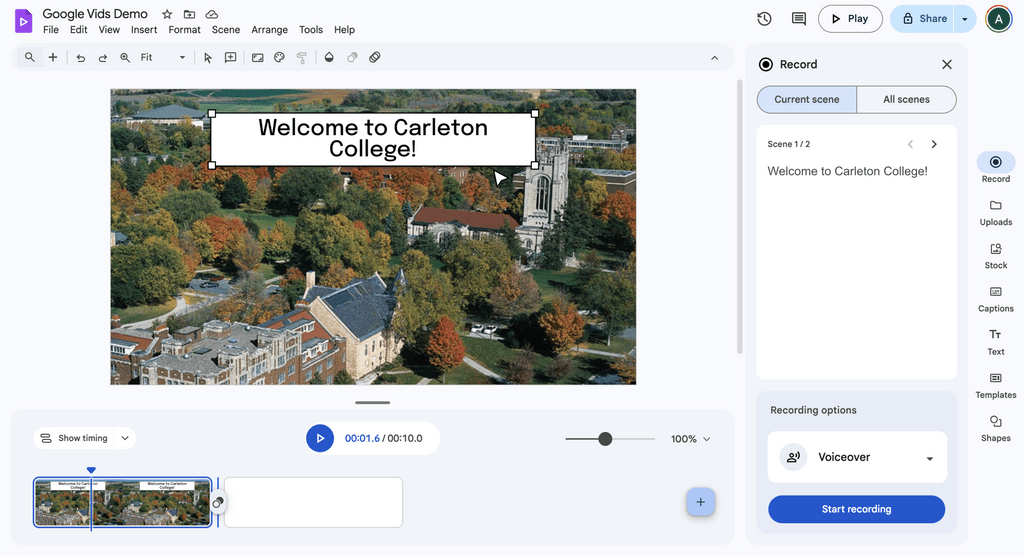Open the Help menu
The height and width of the screenshot is (556, 1024).
[x=344, y=29]
